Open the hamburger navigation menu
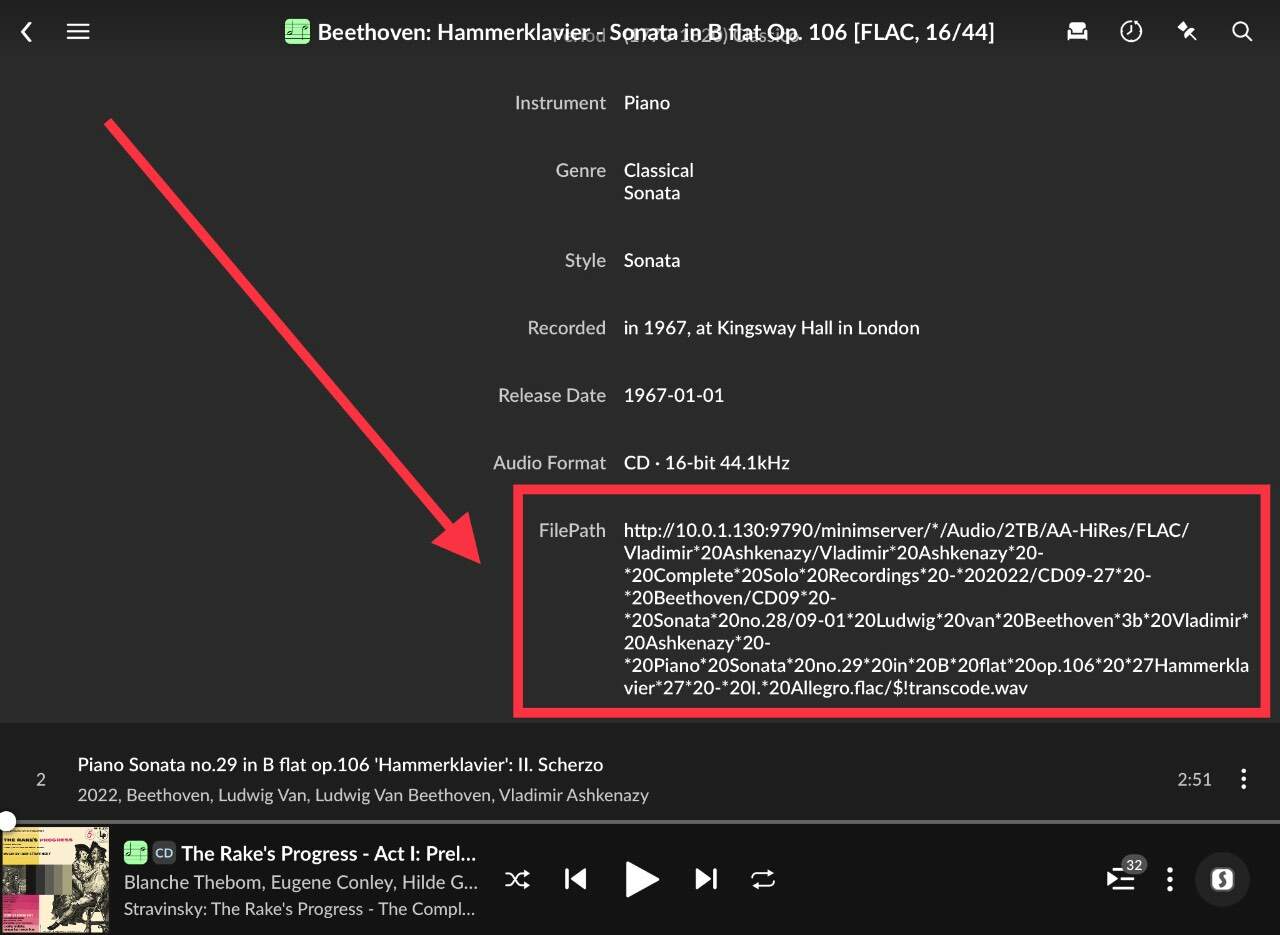Screen dimensions: 1280x935 [78, 32]
